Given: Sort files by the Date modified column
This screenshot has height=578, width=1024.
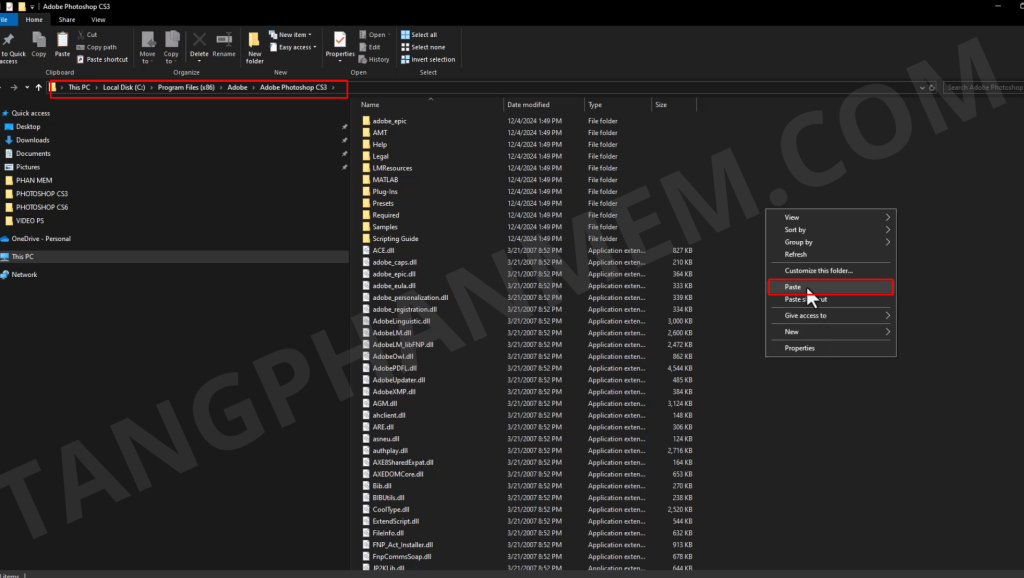Looking at the screenshot, I should point(528,105).
